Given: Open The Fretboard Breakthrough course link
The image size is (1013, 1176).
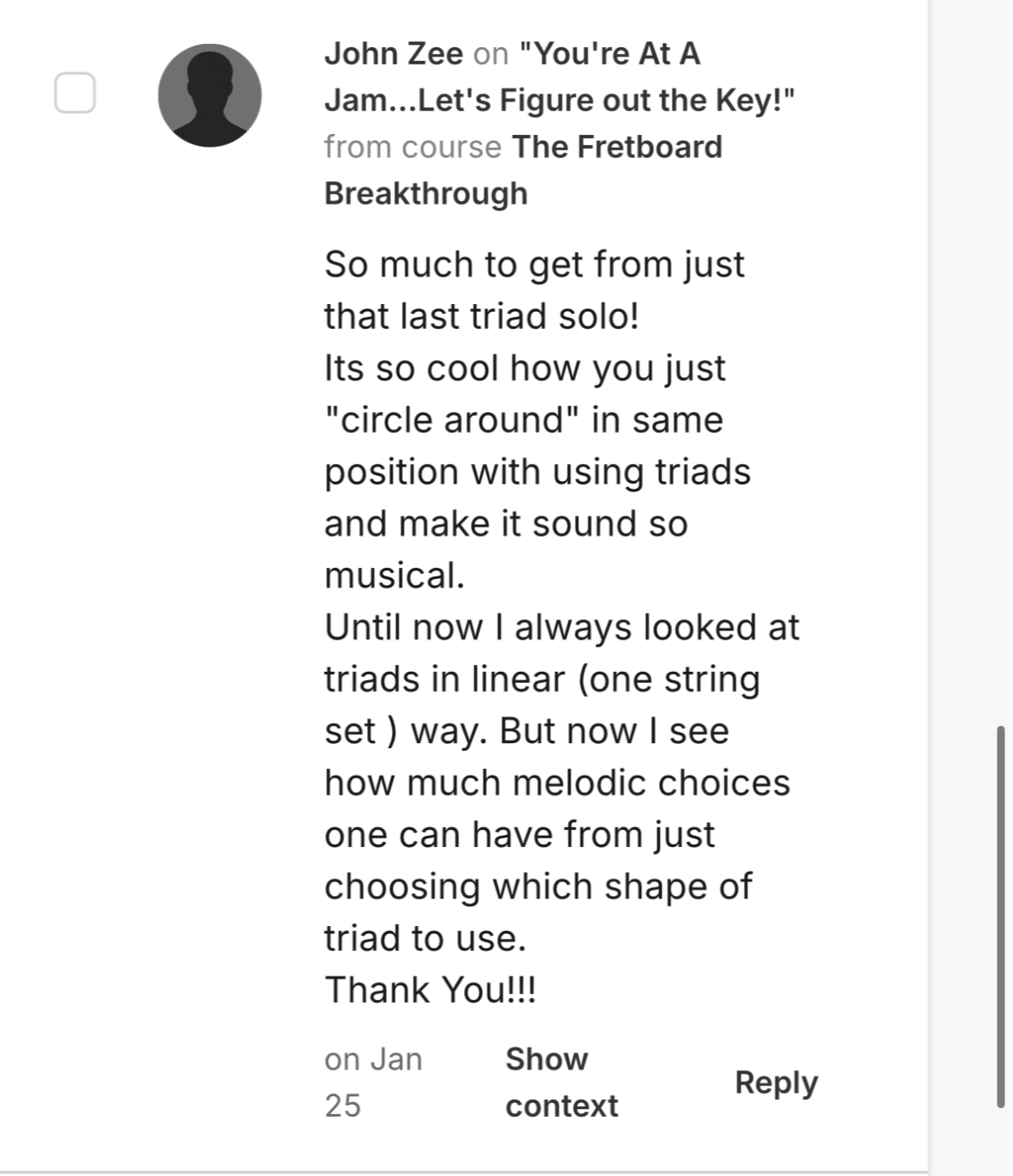Looking at the screenshot, I should click(523, 170).
